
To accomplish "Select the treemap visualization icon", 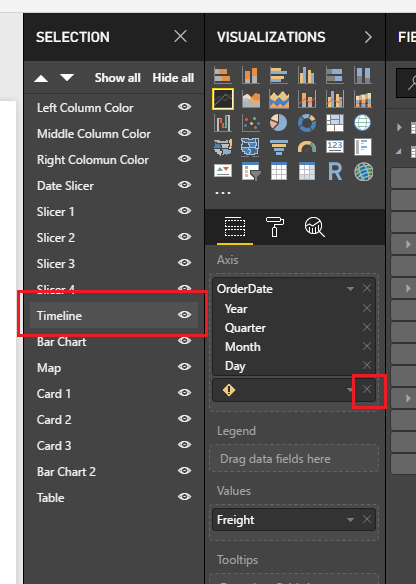I will click(x=335, y=123).
